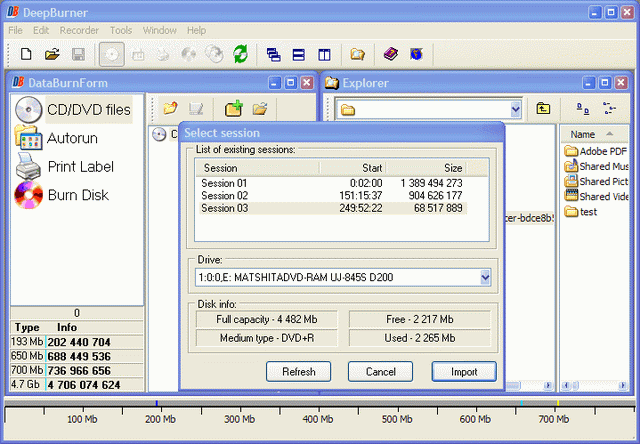Click the Refresh button in the dialog

click(x=299, y=371)
